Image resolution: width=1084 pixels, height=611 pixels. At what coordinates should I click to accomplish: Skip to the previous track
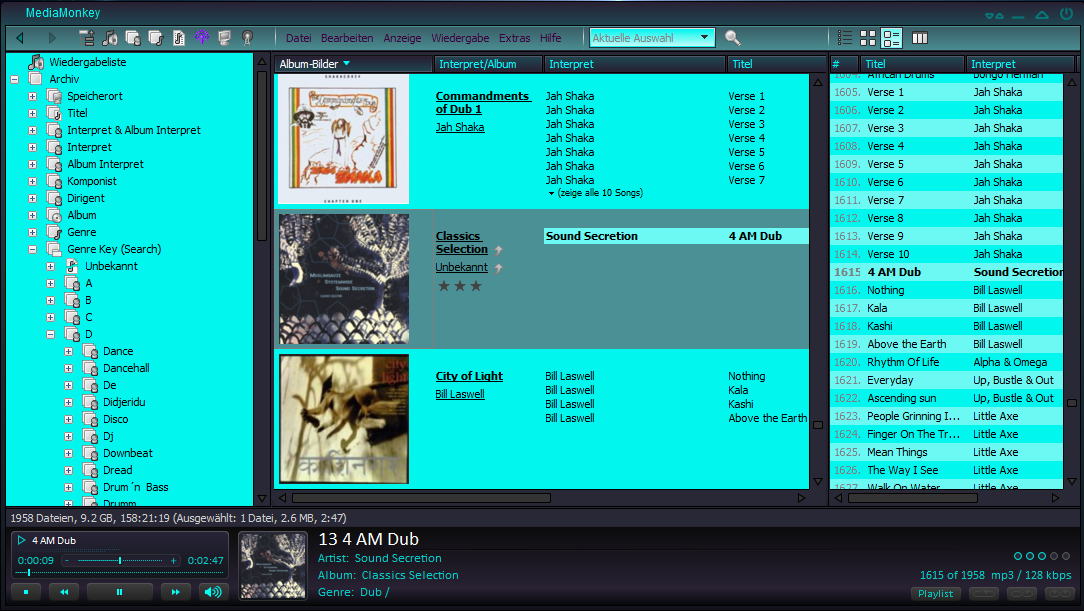64,592
